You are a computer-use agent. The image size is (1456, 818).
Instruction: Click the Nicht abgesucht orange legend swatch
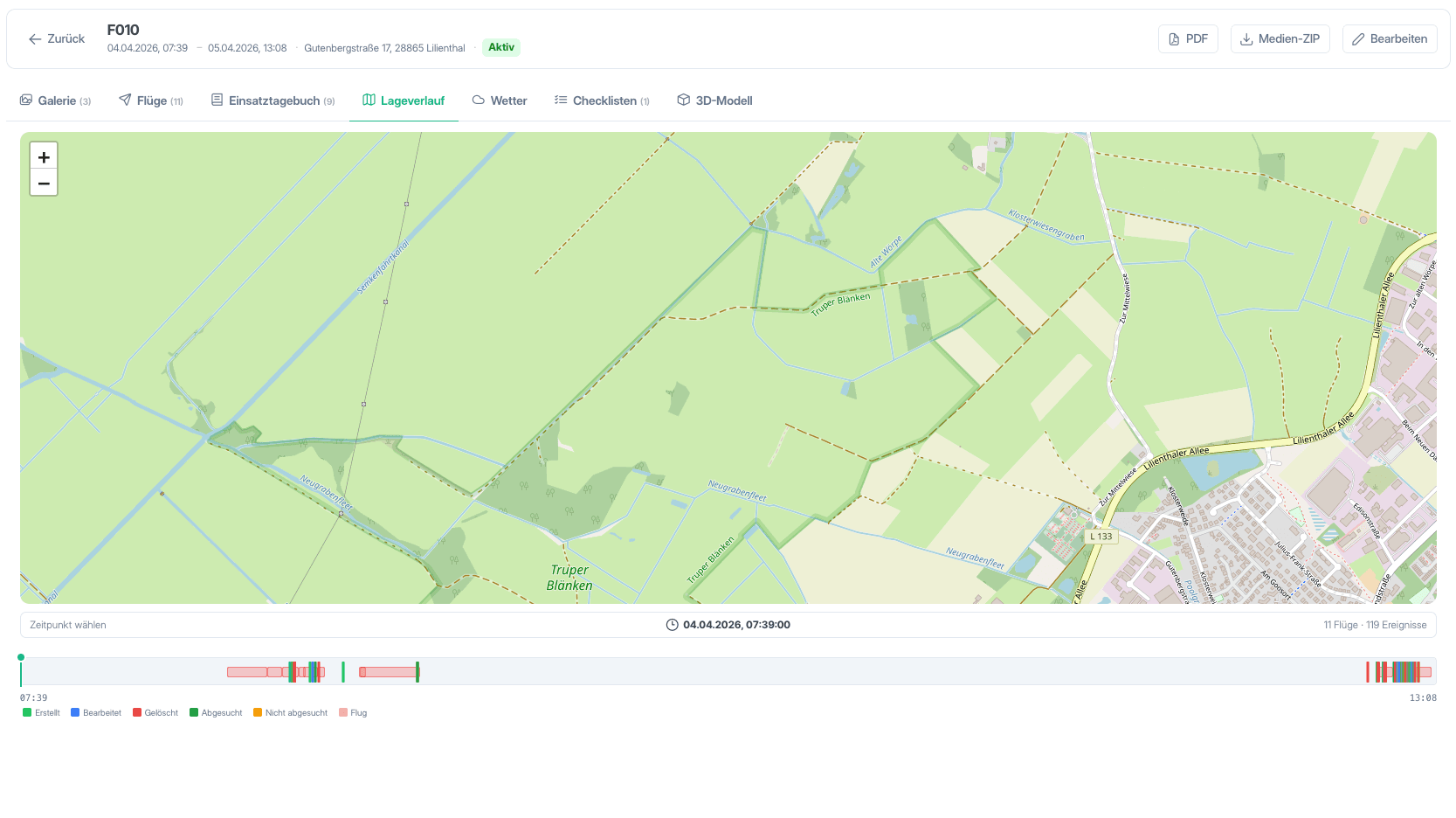click(x=258, y=713)
